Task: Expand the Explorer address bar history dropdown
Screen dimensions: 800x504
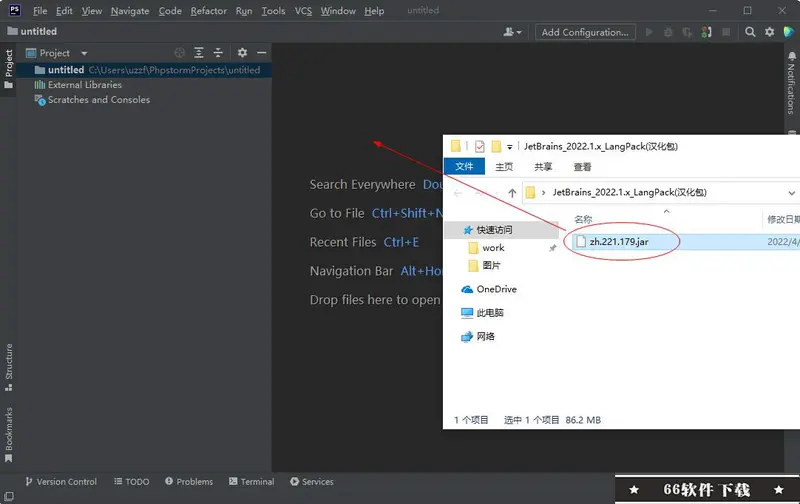Action: pos(792,193)
